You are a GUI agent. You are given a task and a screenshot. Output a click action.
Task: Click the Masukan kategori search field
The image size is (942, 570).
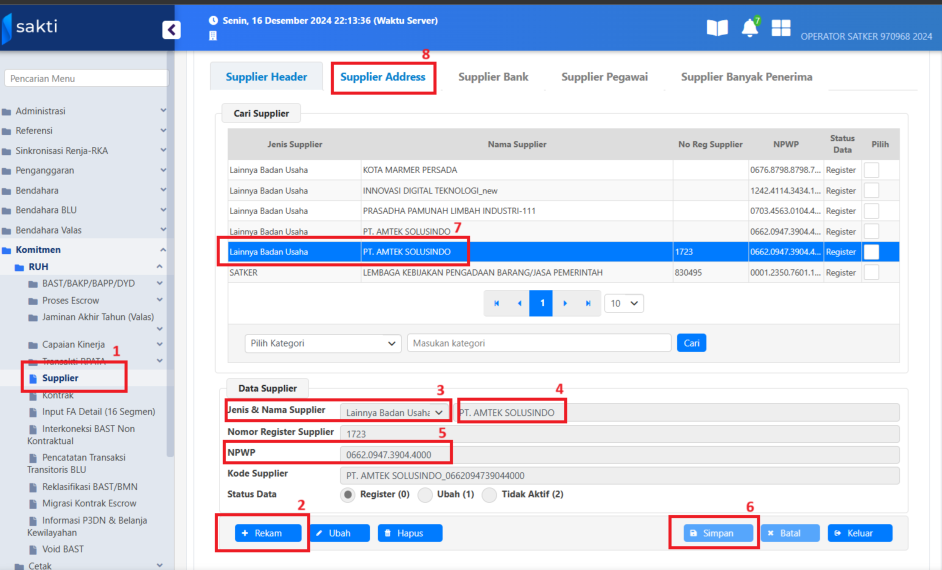click(x=538, y=343)
